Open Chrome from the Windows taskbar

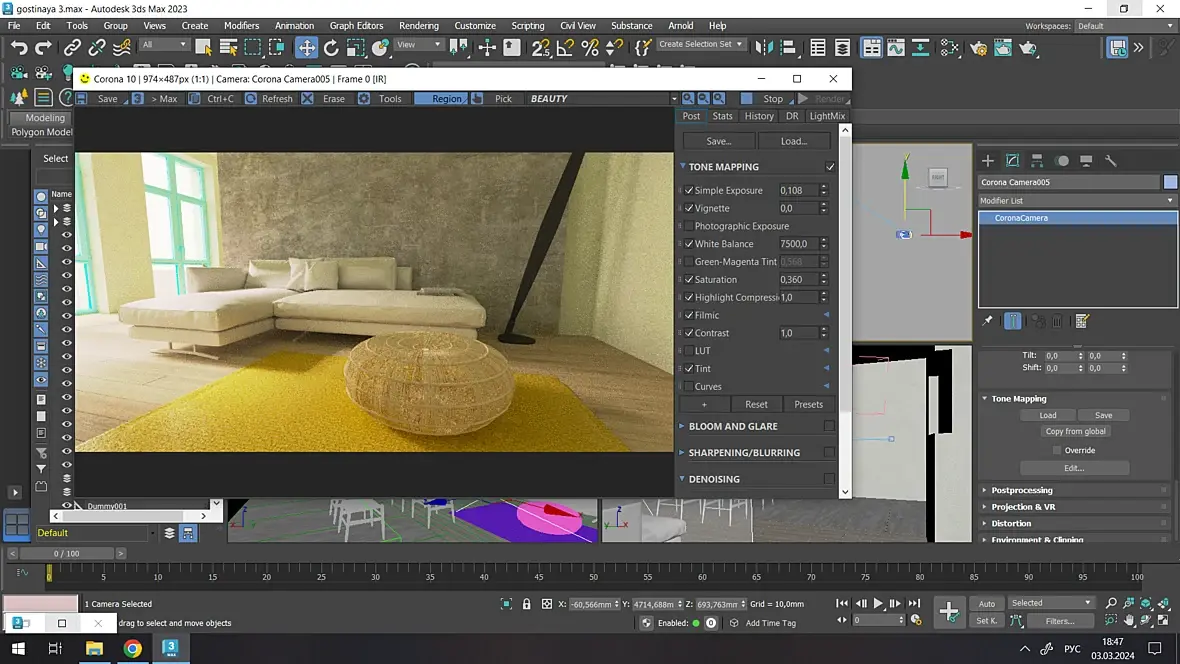[x=132, y=648]
